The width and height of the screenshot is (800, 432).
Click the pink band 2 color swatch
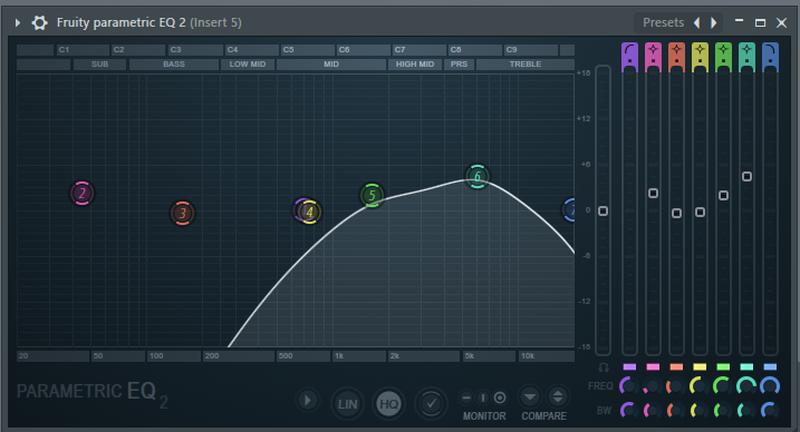coord(653,367)
